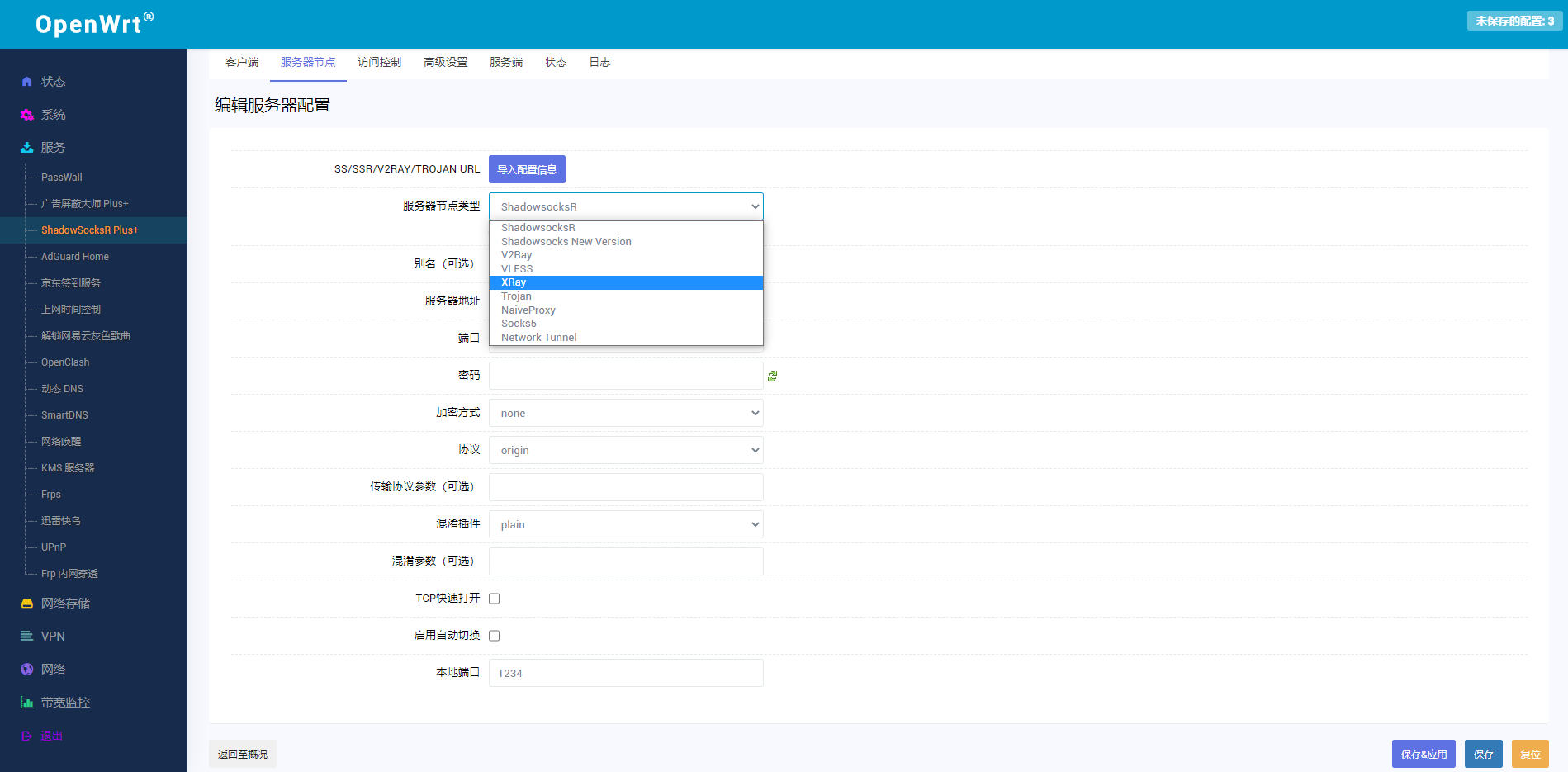
Task: Select Shadowsocks New Version option
Action: click(x=626, y=242)
